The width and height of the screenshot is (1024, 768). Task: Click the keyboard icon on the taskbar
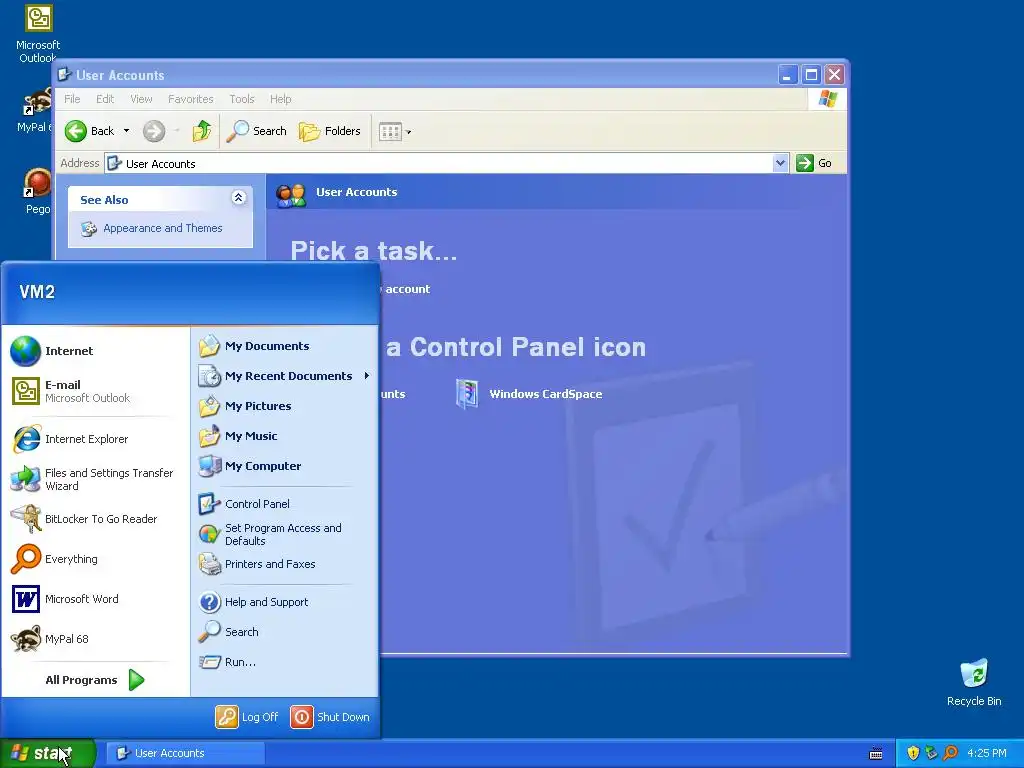[876, 754]
